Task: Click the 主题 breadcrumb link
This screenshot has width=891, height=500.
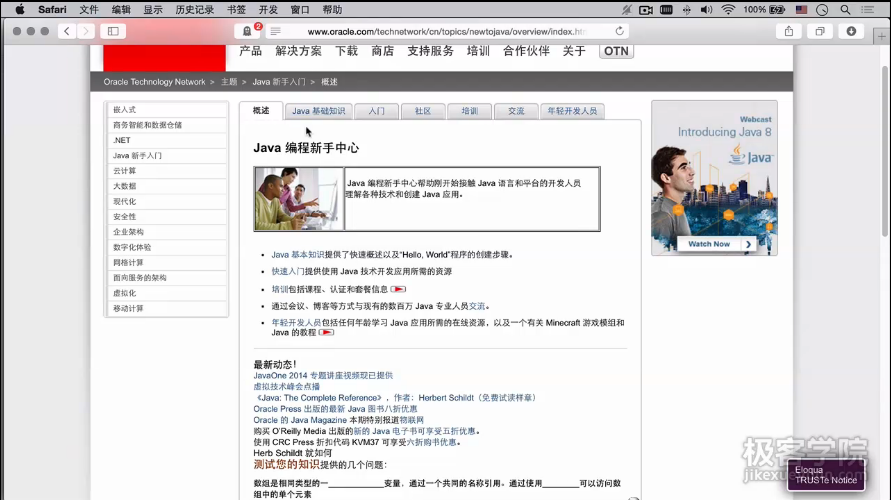Action: 229,82
